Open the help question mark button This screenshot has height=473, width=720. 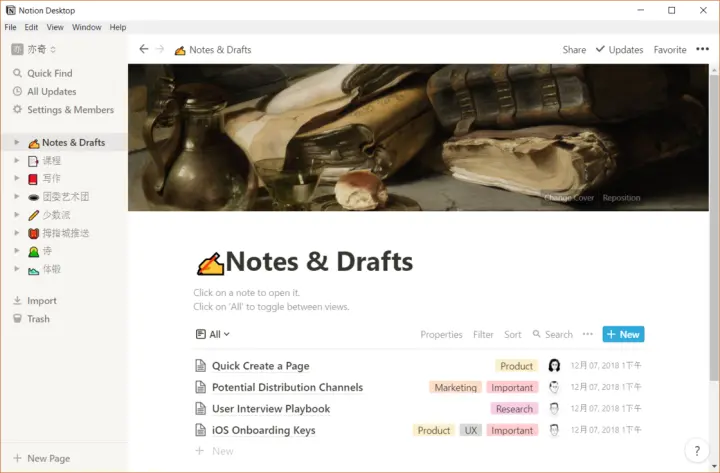click(x=697, y=451)
